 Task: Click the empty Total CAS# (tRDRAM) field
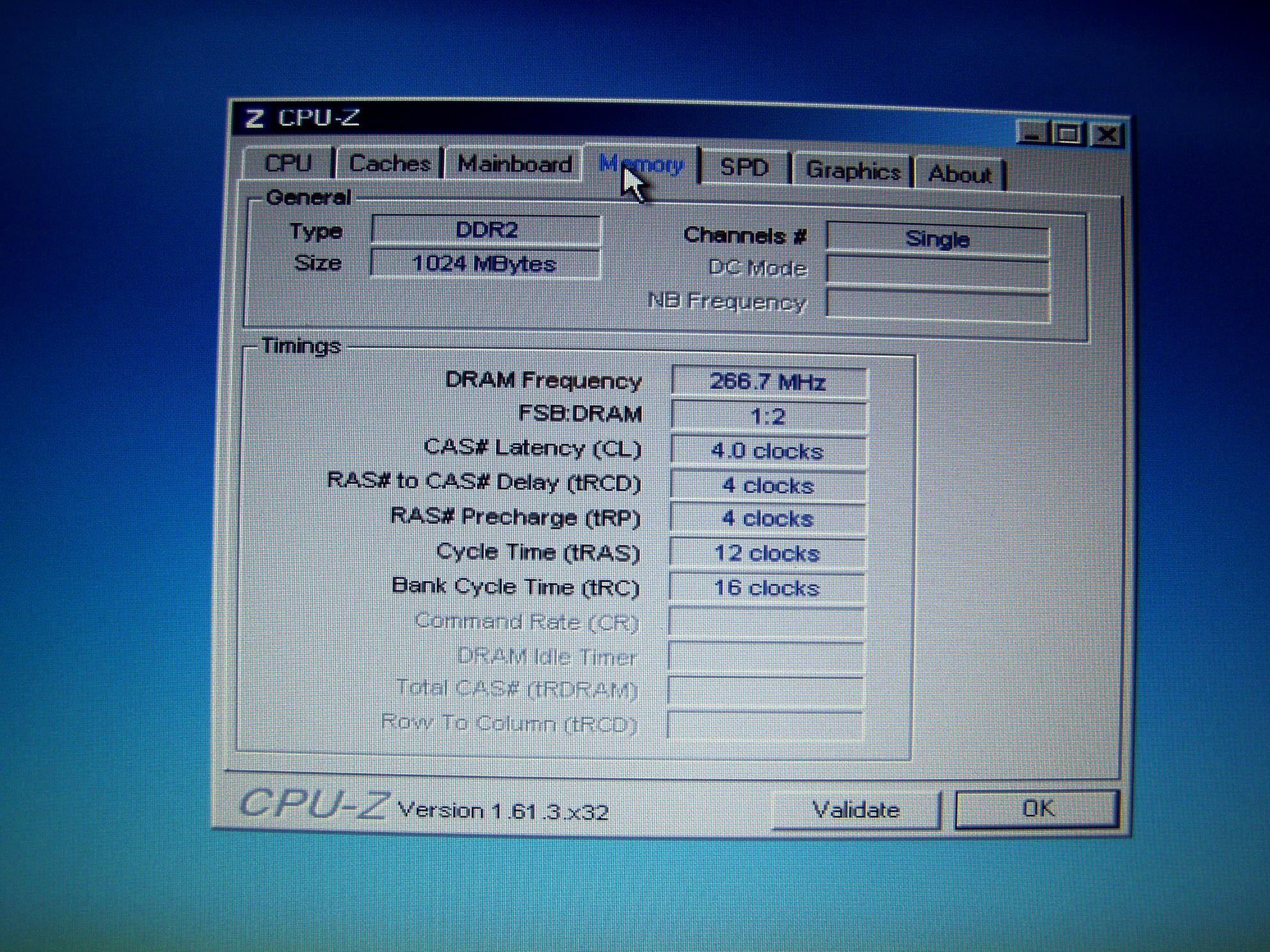(766, 691)
